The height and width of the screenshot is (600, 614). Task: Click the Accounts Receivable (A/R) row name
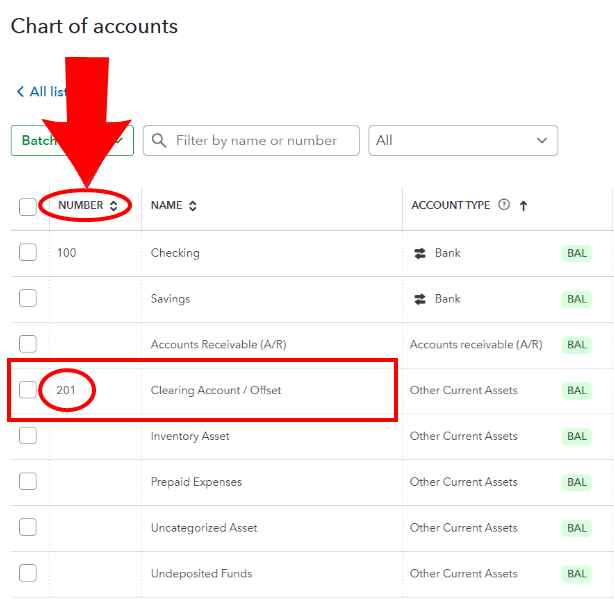(219, 345)
